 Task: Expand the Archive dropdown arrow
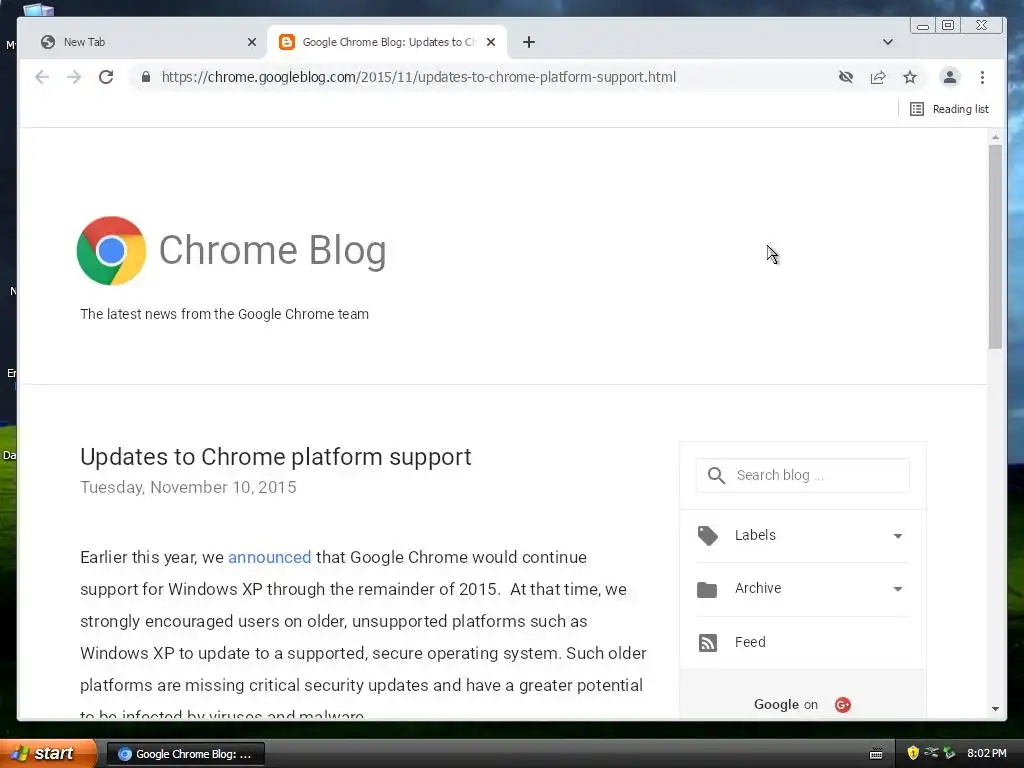tap(898, 589)
